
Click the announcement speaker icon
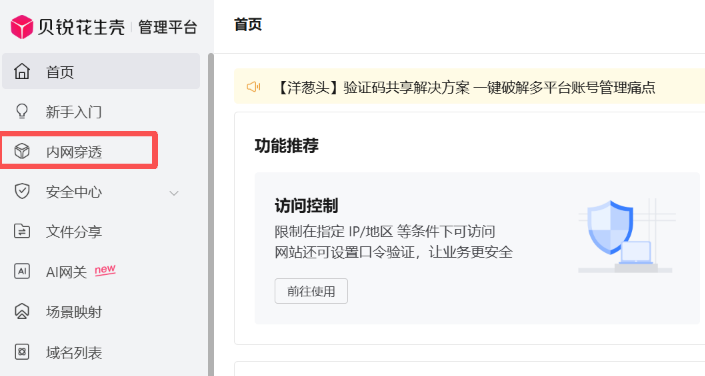(x=254, y=86)
